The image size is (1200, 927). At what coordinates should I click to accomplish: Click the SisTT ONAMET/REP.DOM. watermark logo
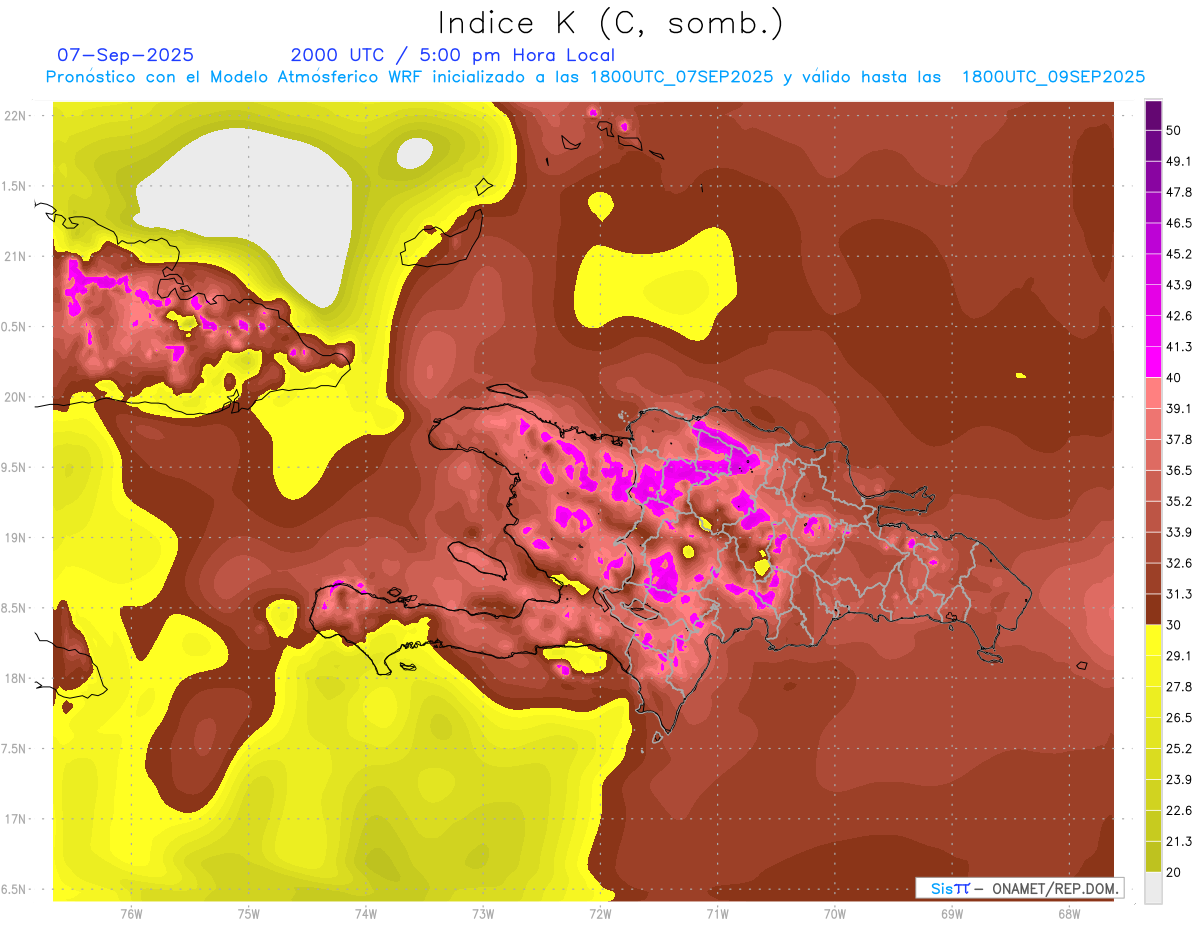coord(1019,888)
